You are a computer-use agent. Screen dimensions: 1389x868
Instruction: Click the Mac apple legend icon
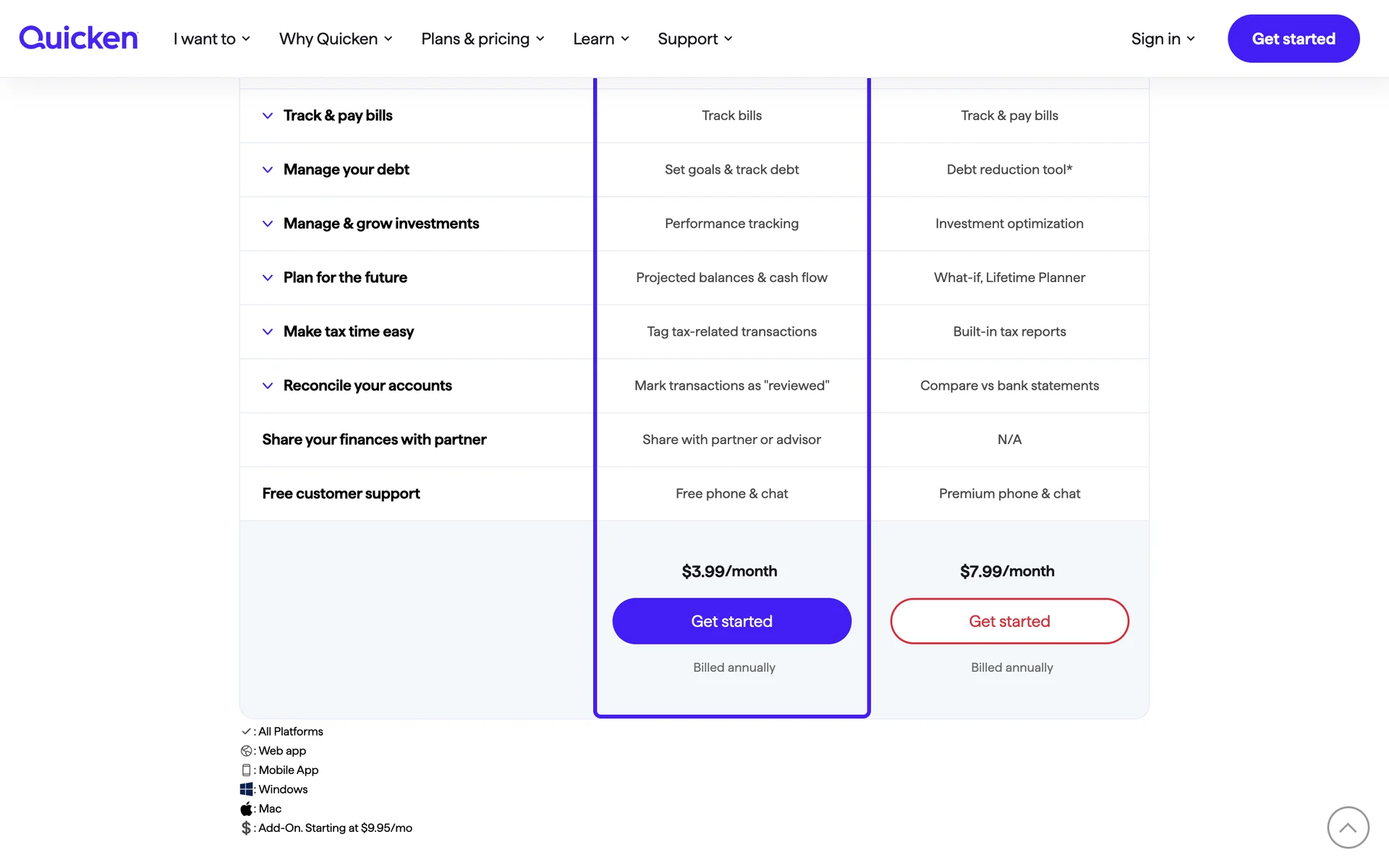click(247, 809)
